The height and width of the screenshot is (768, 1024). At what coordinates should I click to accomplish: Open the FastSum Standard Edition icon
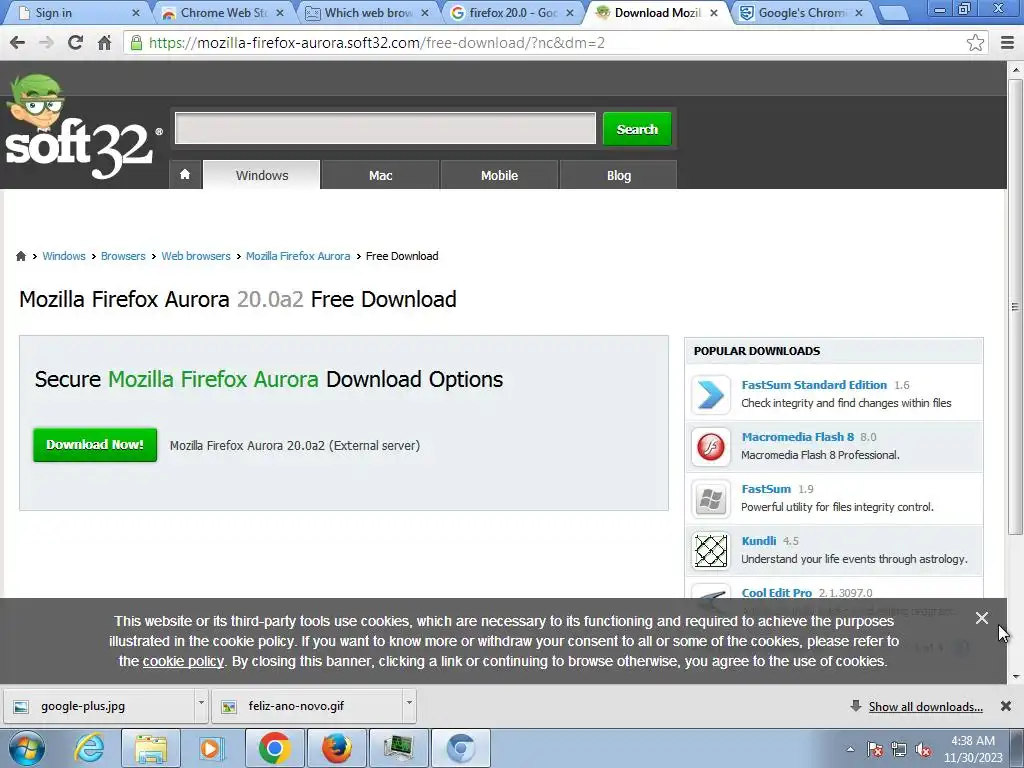pyautogui.click(x=711, y=394)
